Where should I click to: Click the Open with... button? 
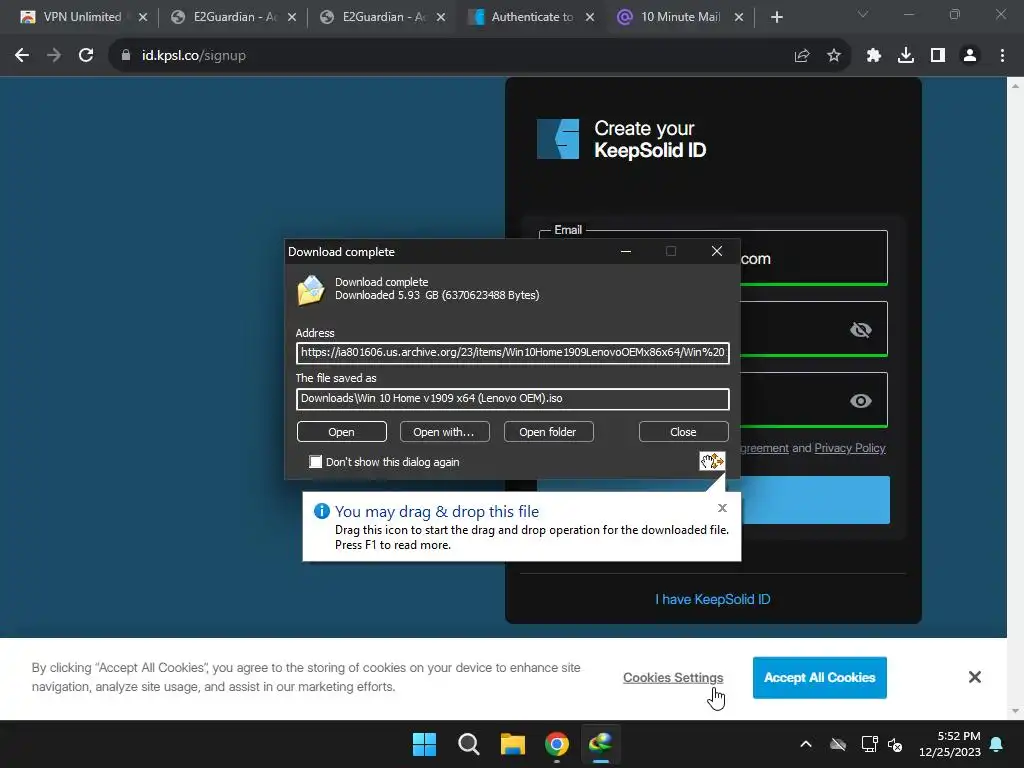444,432
